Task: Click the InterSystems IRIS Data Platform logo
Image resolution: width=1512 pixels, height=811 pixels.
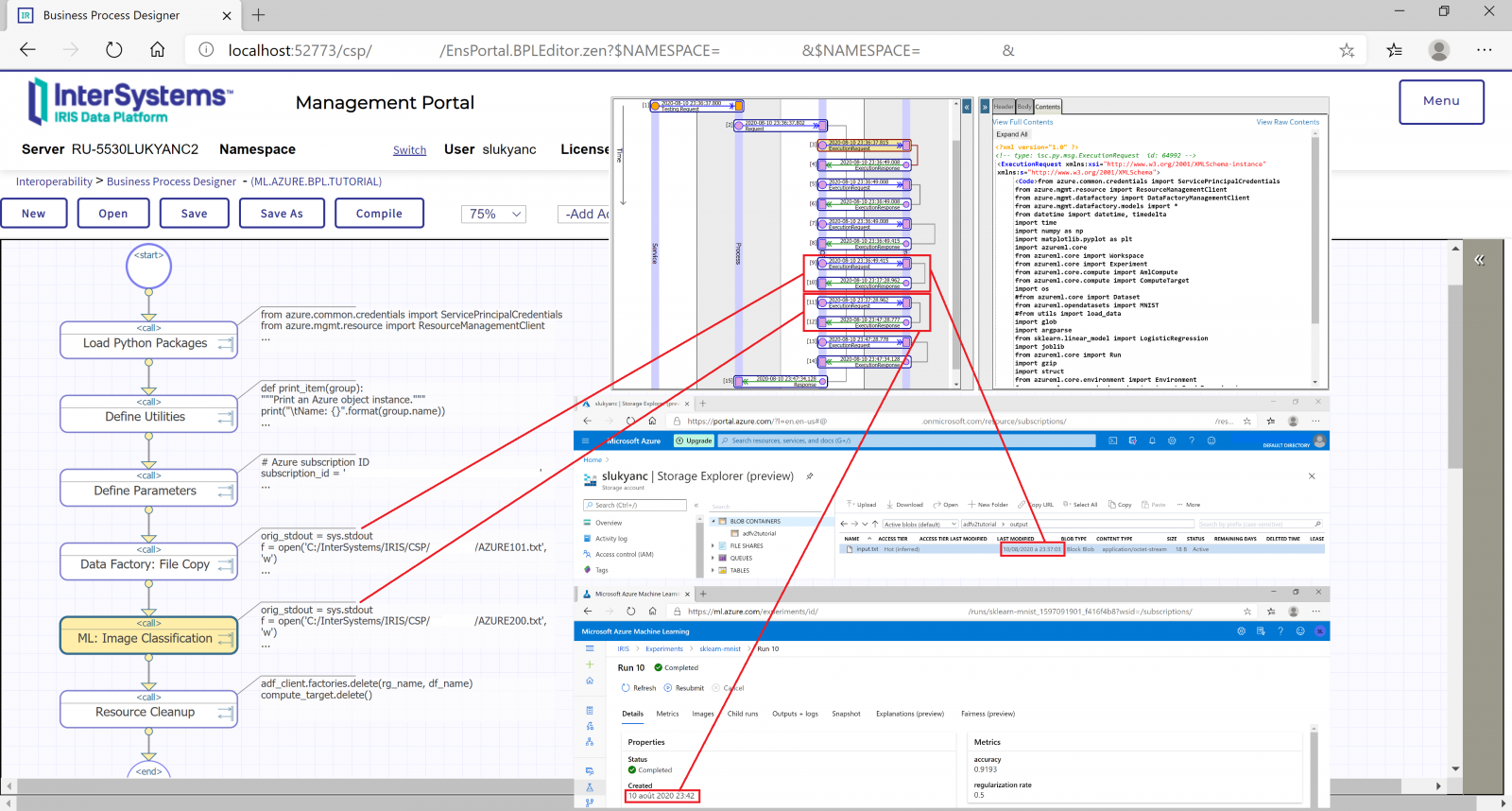Action: [130, 101]
